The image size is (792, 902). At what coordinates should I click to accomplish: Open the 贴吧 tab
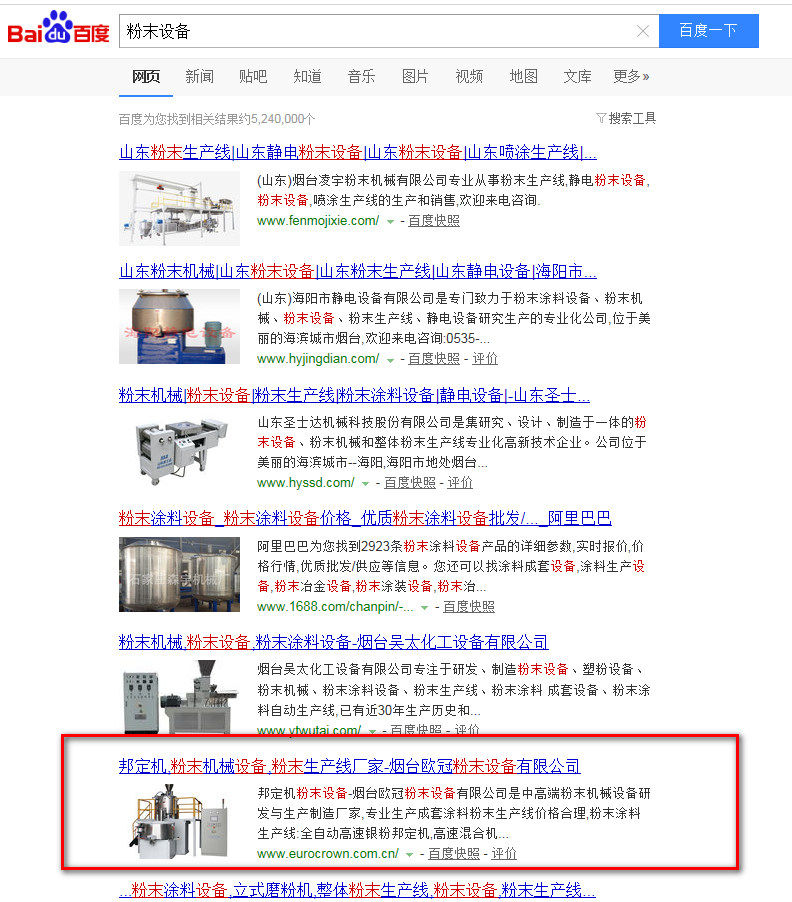[x=253, y=77]
